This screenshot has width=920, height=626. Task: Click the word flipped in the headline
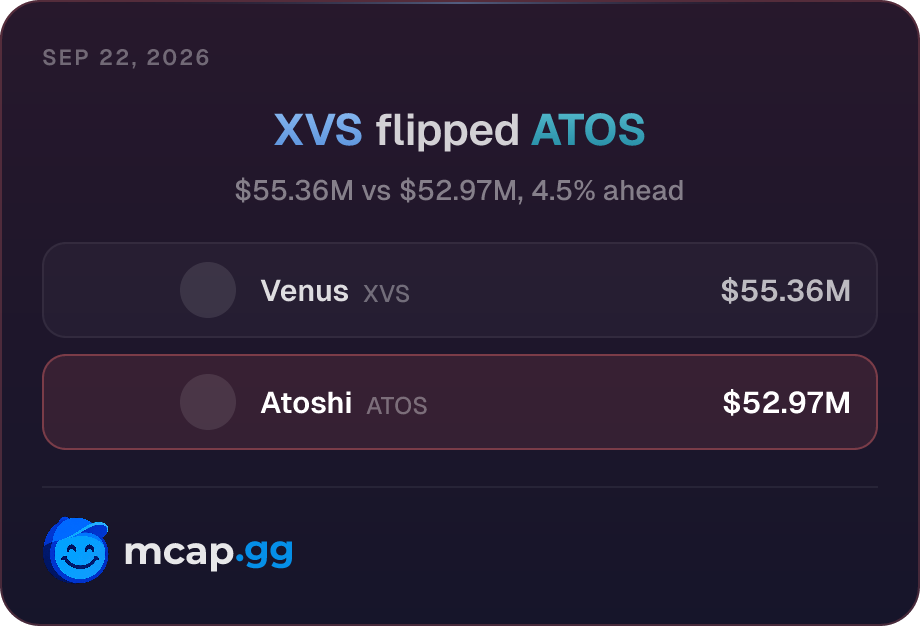[x=447, y=131]
